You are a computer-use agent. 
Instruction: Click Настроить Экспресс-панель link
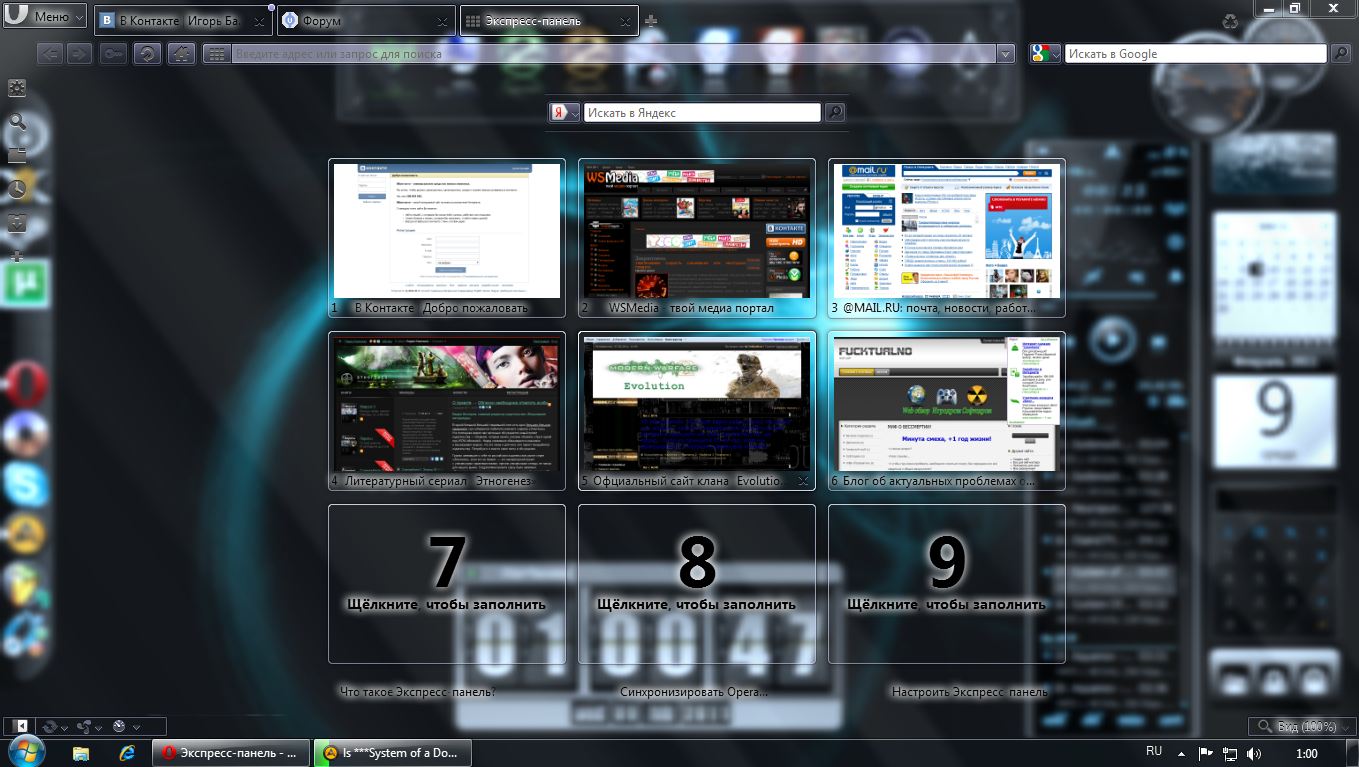pyautogui.click(x=969, y=692)
